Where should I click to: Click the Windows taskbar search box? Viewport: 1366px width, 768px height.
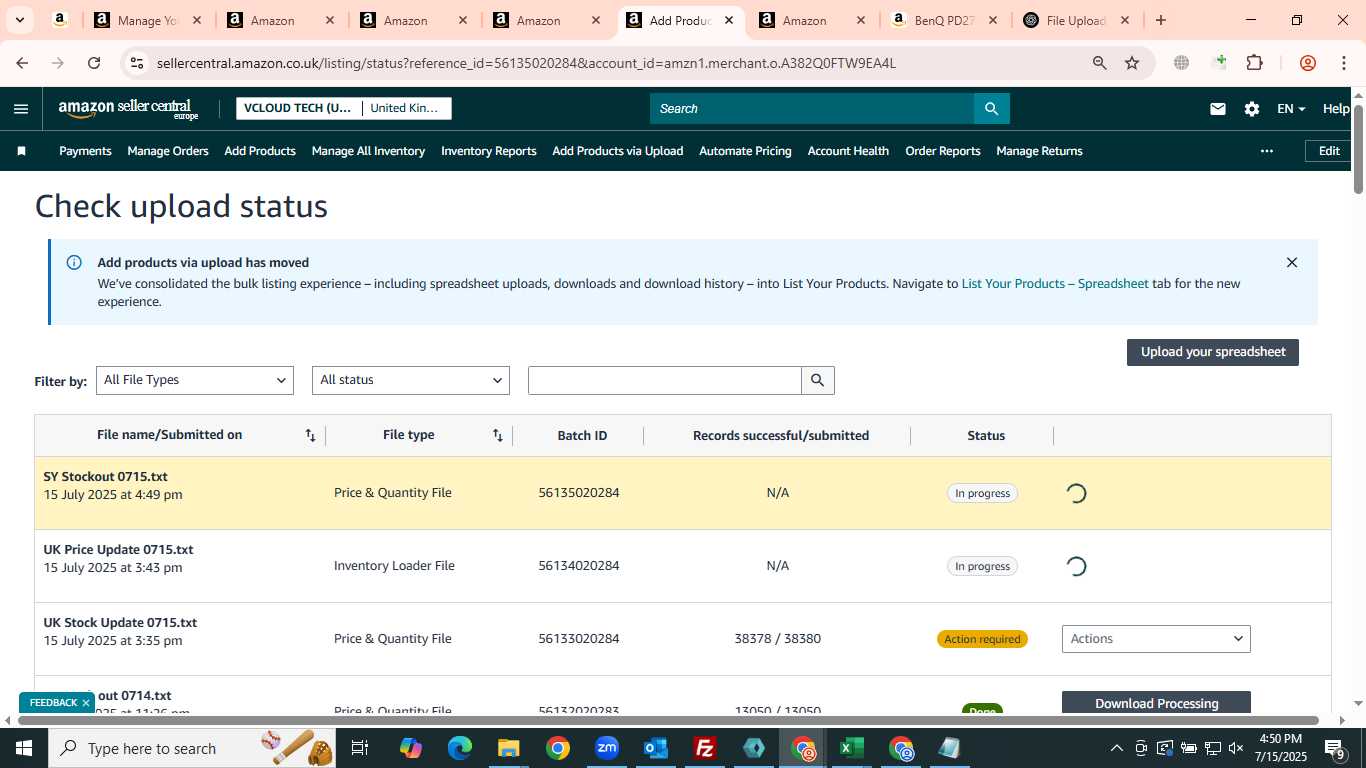tap(193, 748)
